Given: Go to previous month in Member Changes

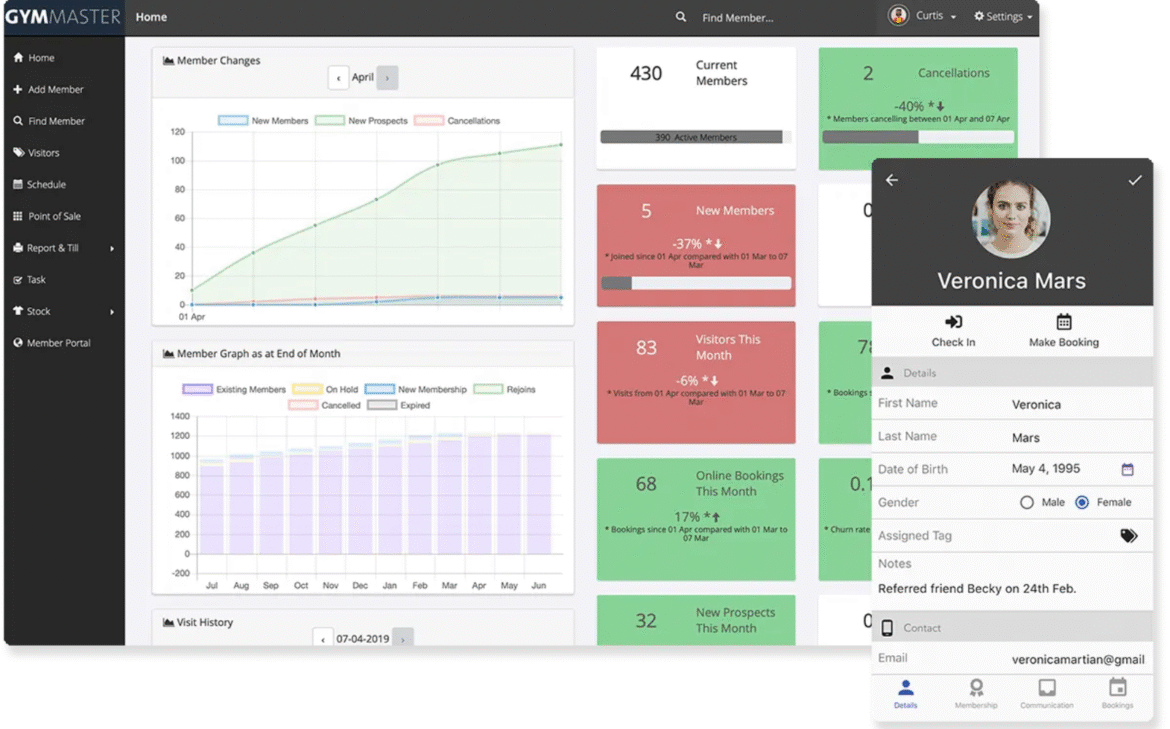Looking at the screenshot, I should [x=338, y=78].
